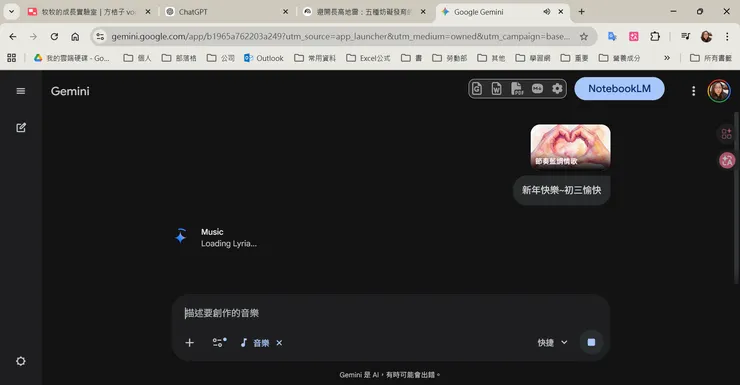Open the 部落格 bookmark folder
The height and width of the screenshot is (385, 740).
tap(179, 58)
